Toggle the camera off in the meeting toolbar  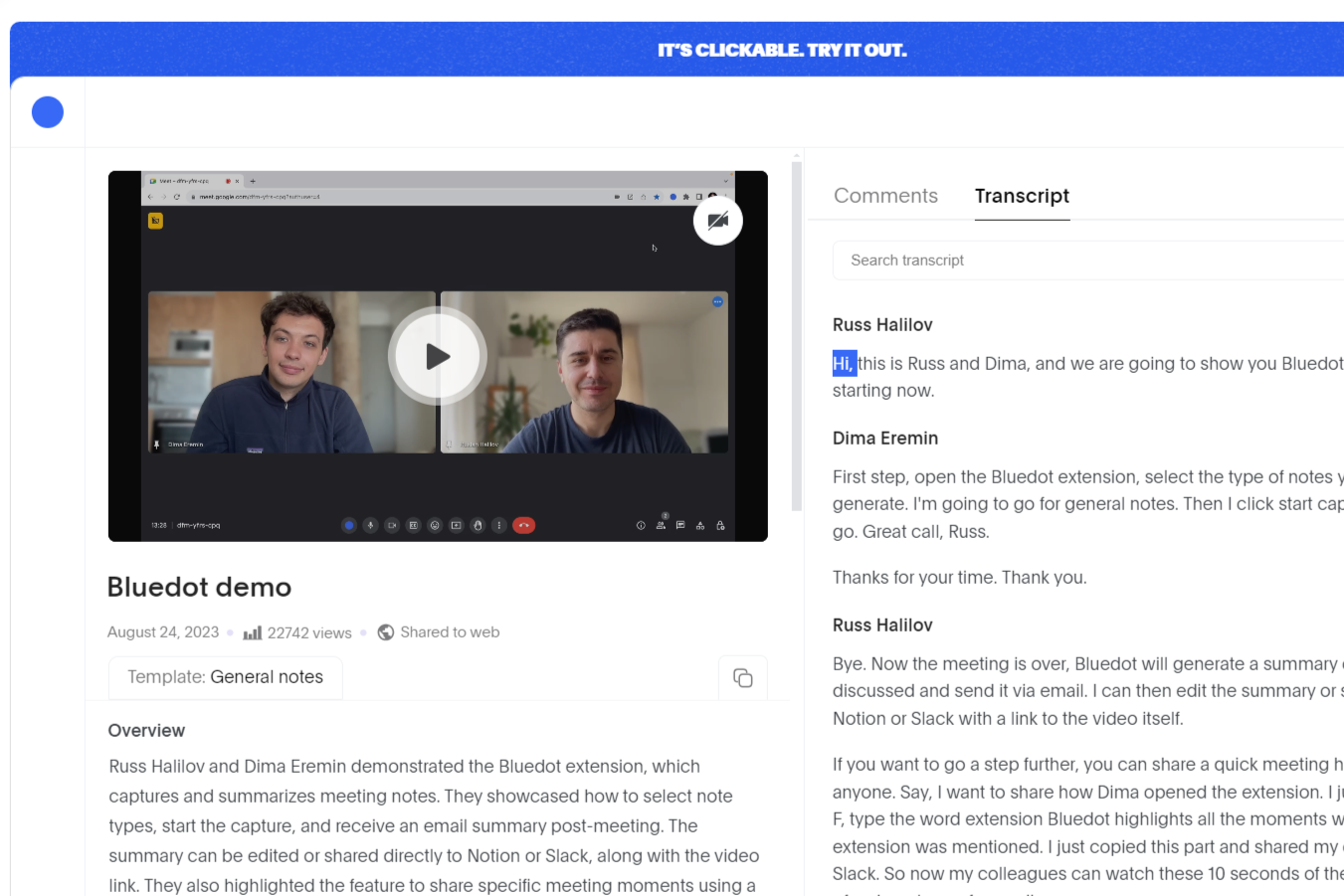[x=392, y=525]
